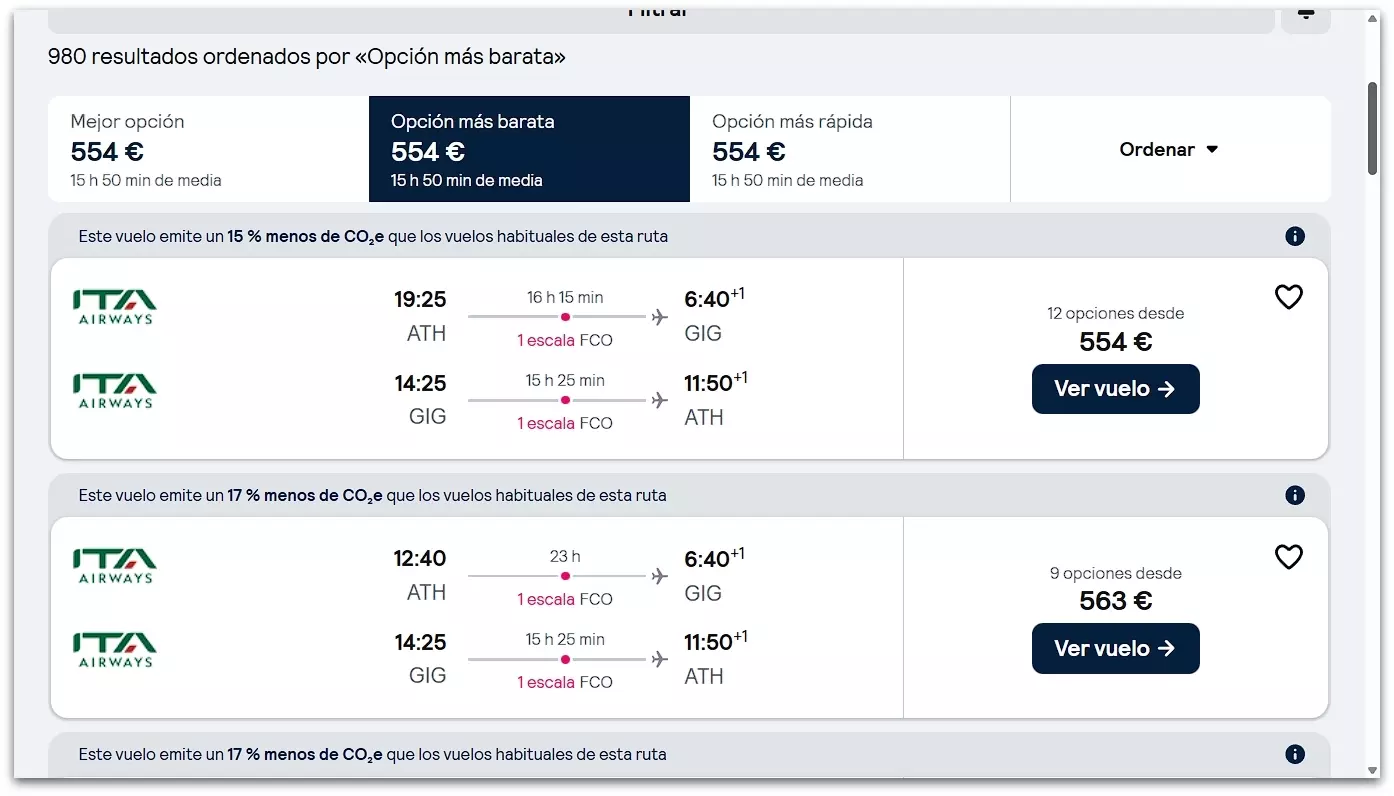Open CO2 info icon above 563 € flight
Image resolution: width=1394 pixels, height=796 pixels.
point(1295,496)
